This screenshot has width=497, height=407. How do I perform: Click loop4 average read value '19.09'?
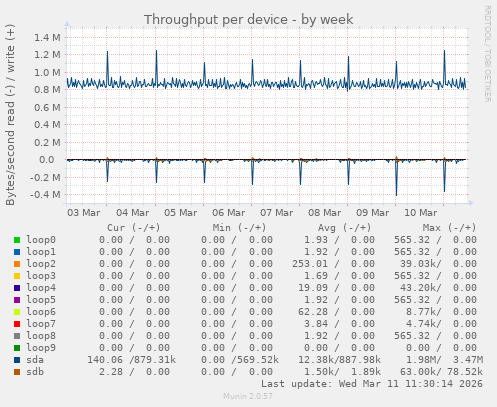click(313, 288)
